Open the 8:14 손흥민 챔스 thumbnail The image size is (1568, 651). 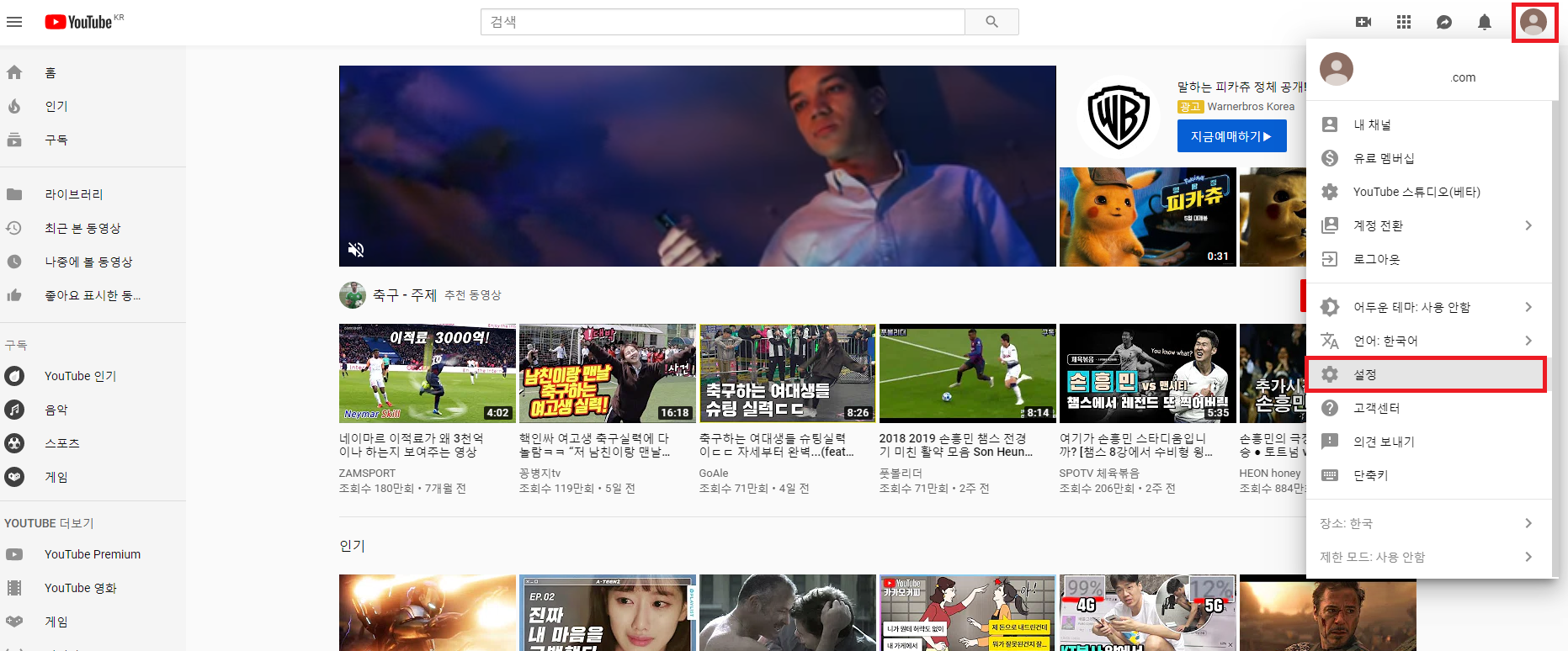pyautogui.click(x=968, y=373)
